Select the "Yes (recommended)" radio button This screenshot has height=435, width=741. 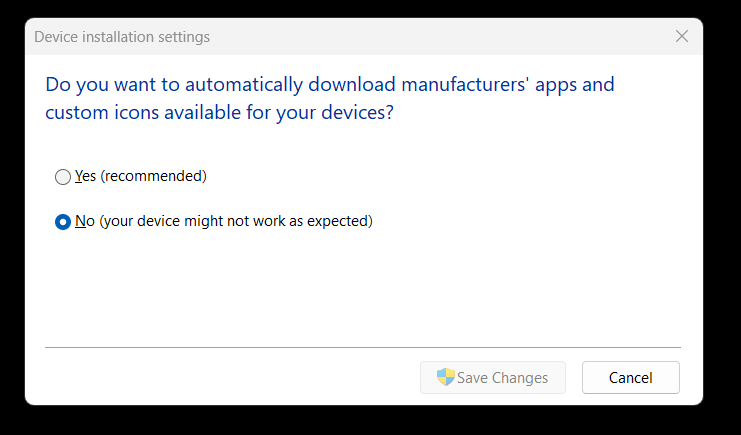tap(63, 176)
